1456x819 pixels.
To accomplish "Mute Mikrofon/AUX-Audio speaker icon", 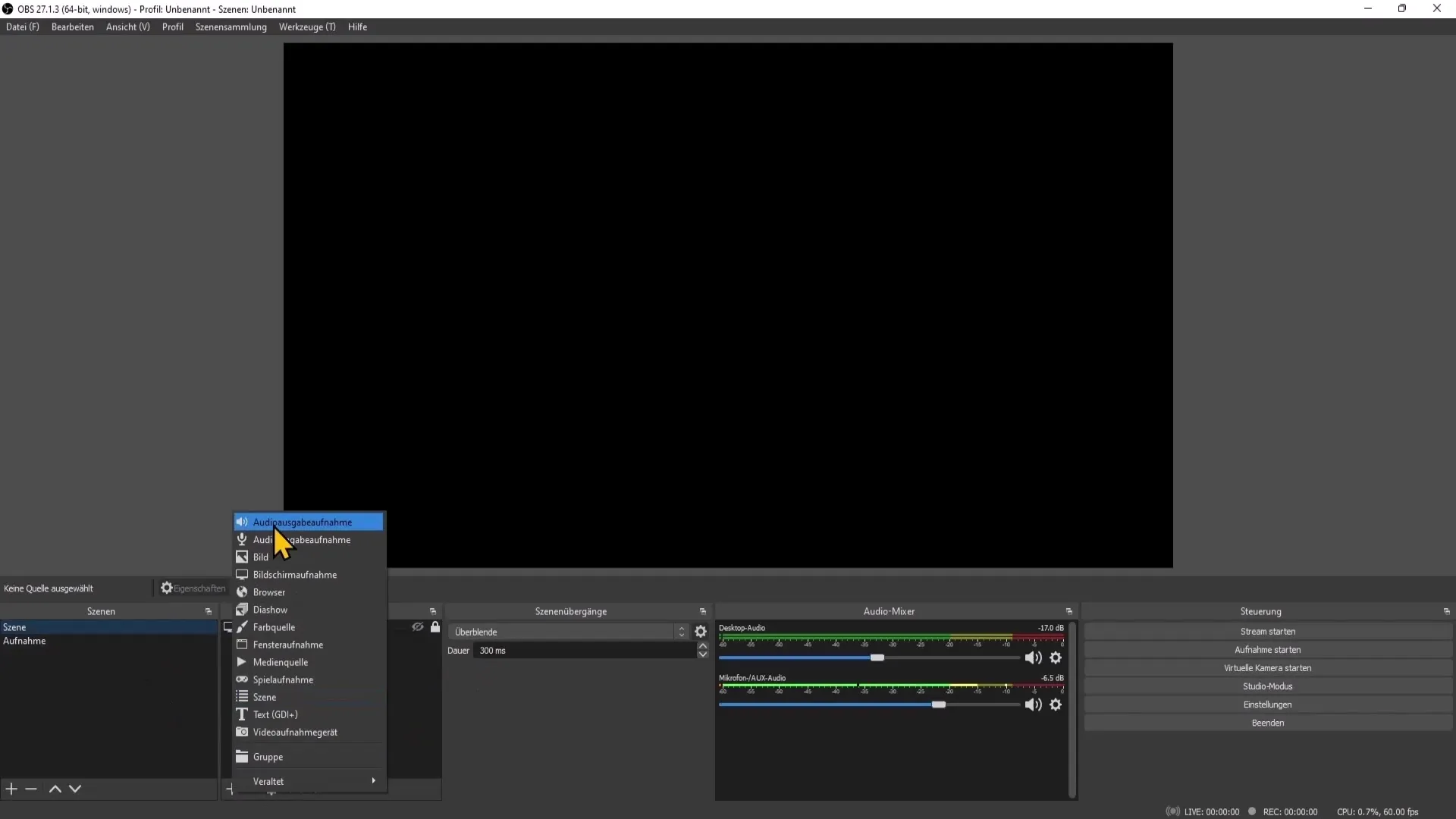I will [x=1033, y=704].
